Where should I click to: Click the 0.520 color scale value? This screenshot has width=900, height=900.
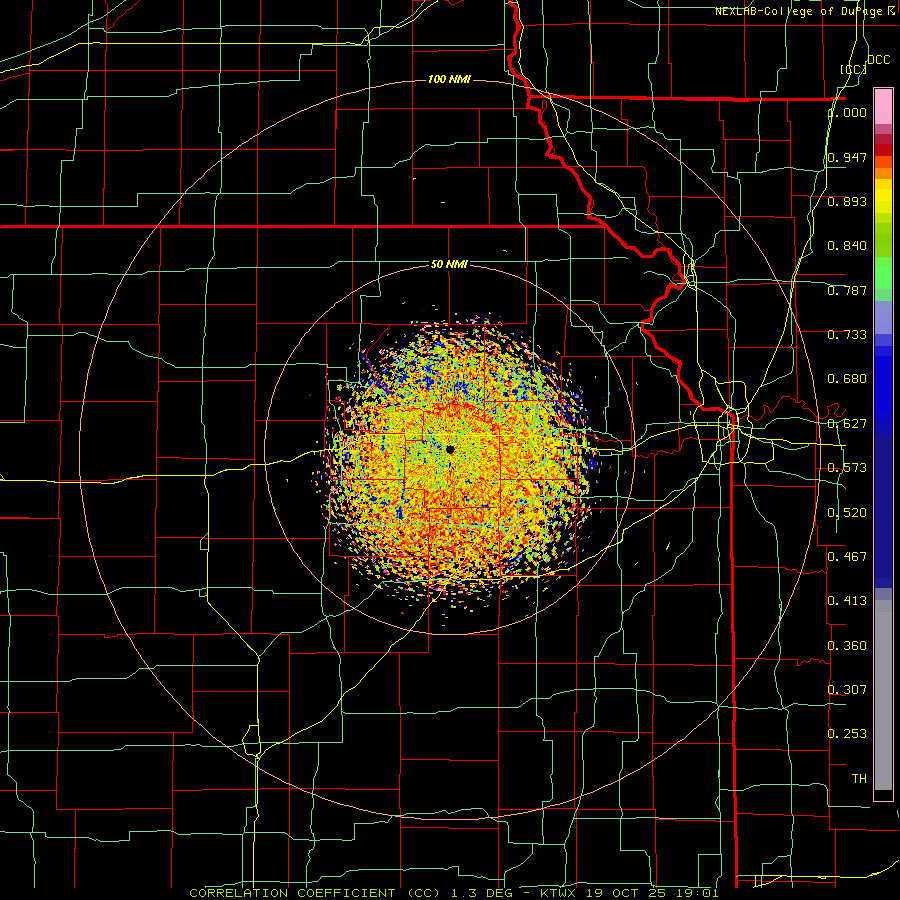pyautogui.click(x=847, y=513)
